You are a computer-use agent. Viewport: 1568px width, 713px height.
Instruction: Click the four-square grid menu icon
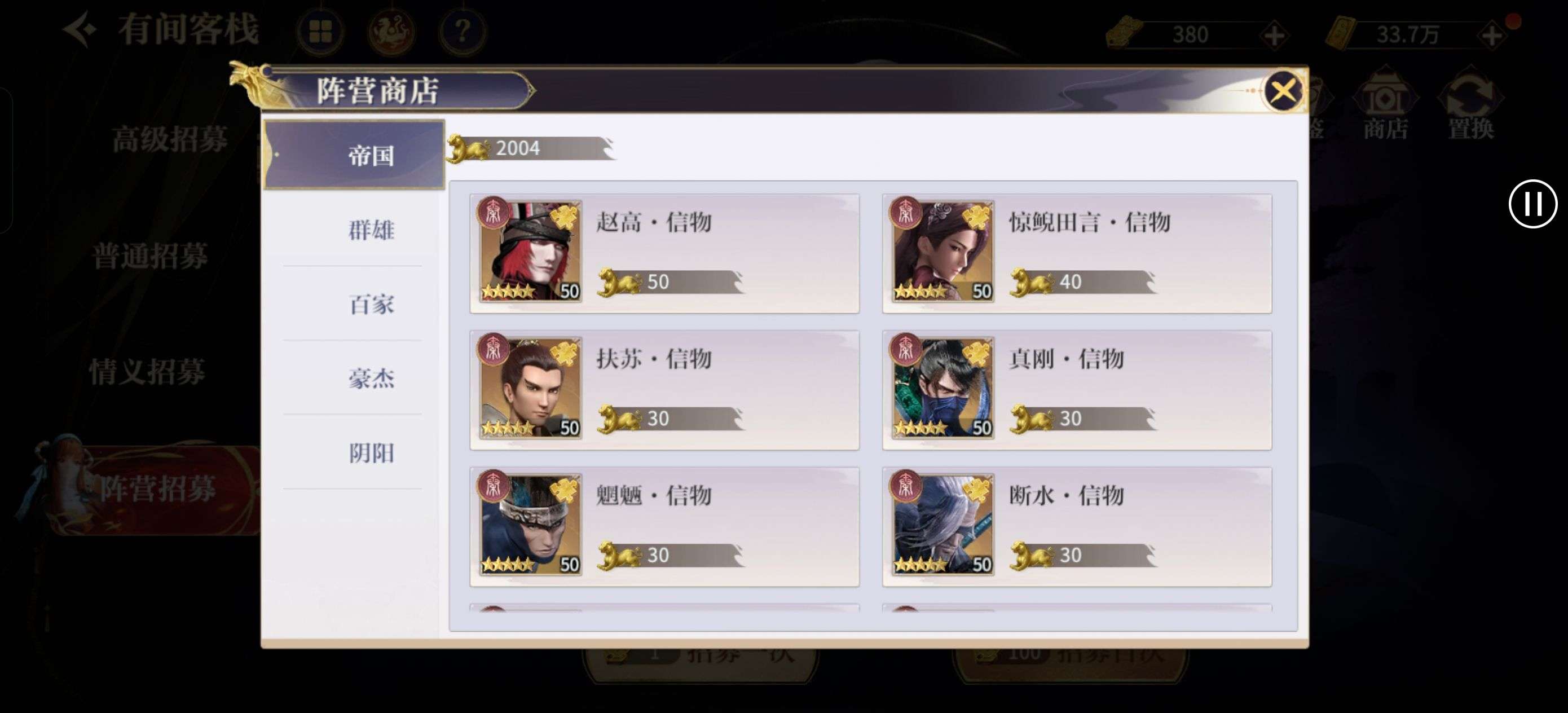click(321, 31)
